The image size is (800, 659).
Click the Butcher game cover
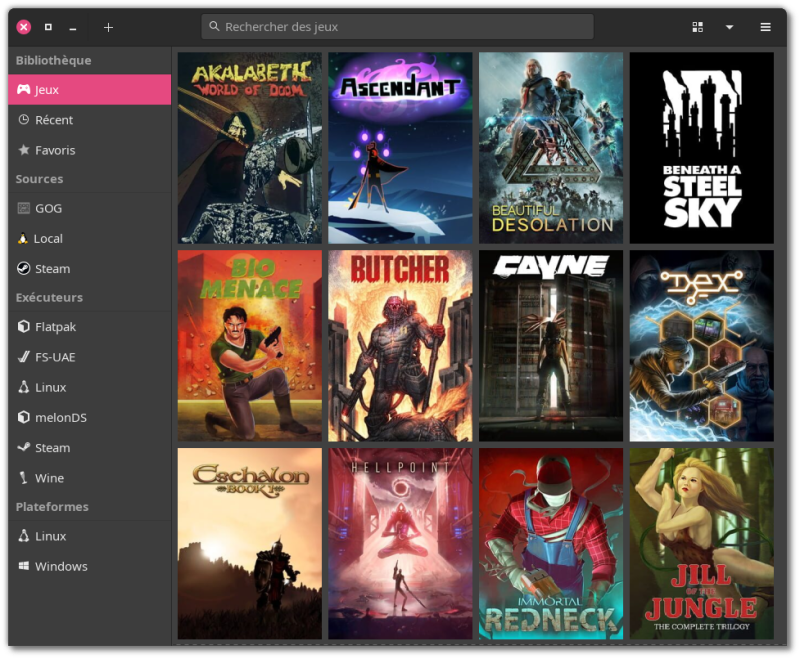tap(400, 346)
